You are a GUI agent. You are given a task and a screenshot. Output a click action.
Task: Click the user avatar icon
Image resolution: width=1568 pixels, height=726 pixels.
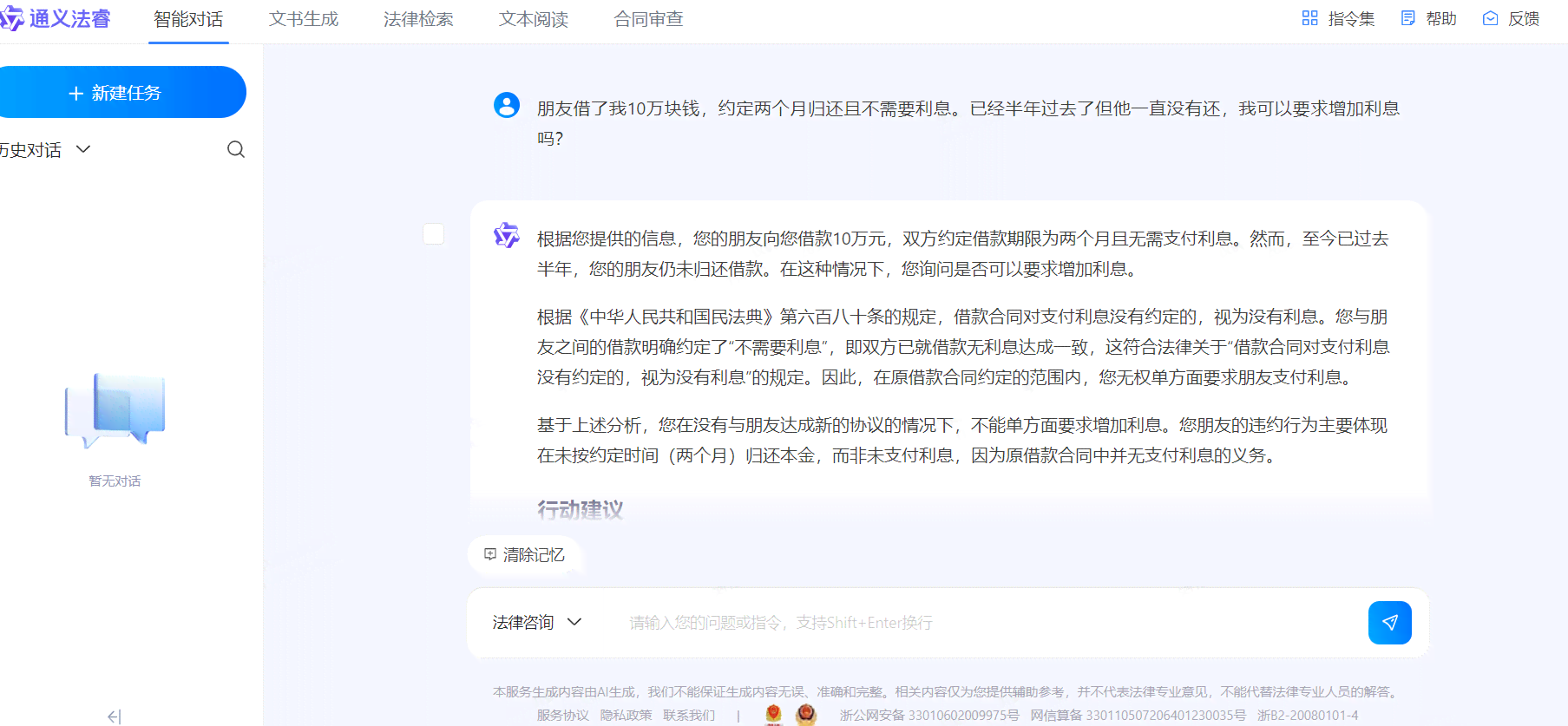point(507,105)
